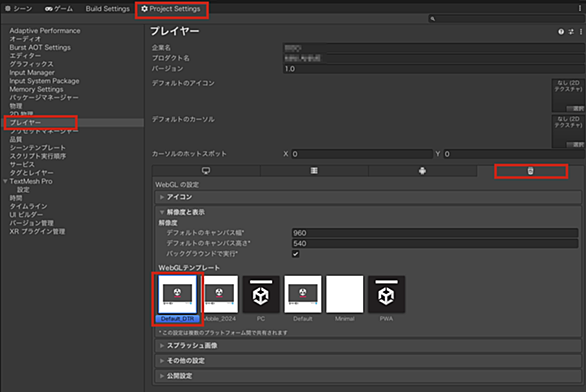Open Burst AOT Settings

pos(40,47)
